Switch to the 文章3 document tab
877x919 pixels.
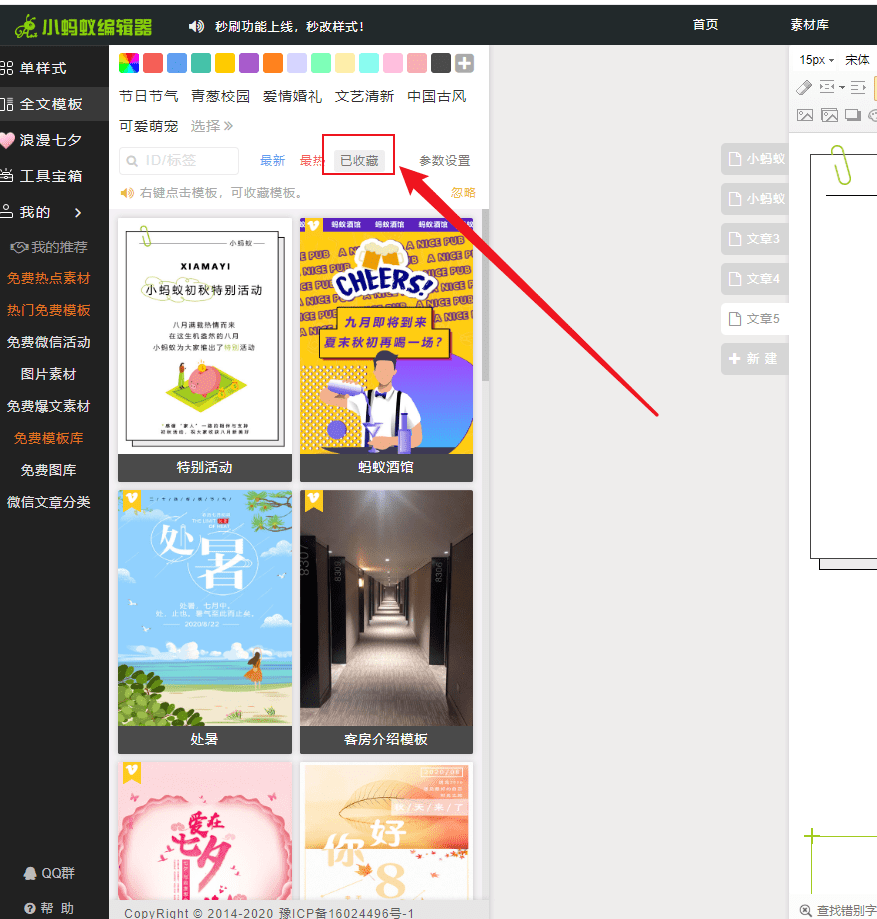coord(754,239)
